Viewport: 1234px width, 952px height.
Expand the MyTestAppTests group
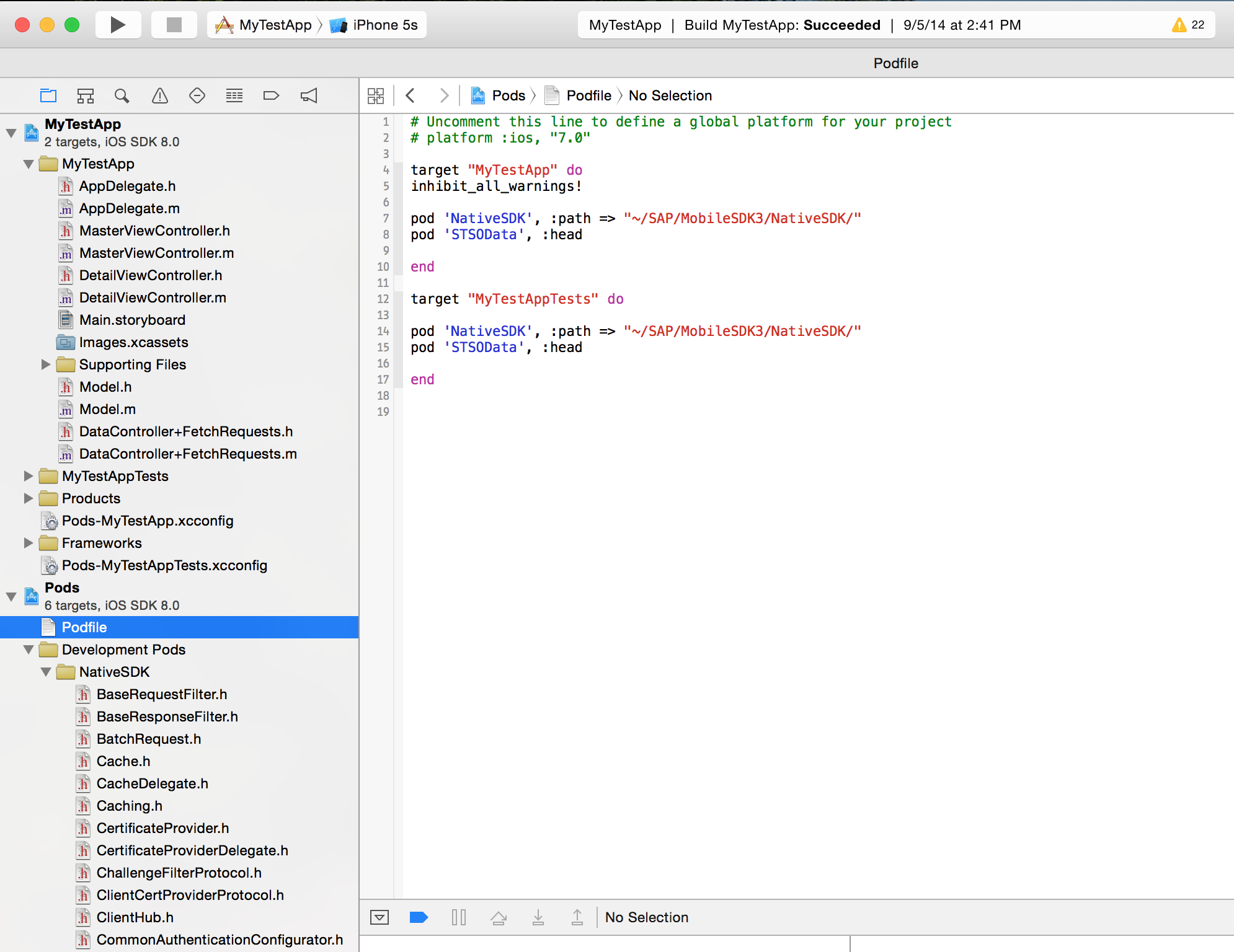click(x=29, y=476)
